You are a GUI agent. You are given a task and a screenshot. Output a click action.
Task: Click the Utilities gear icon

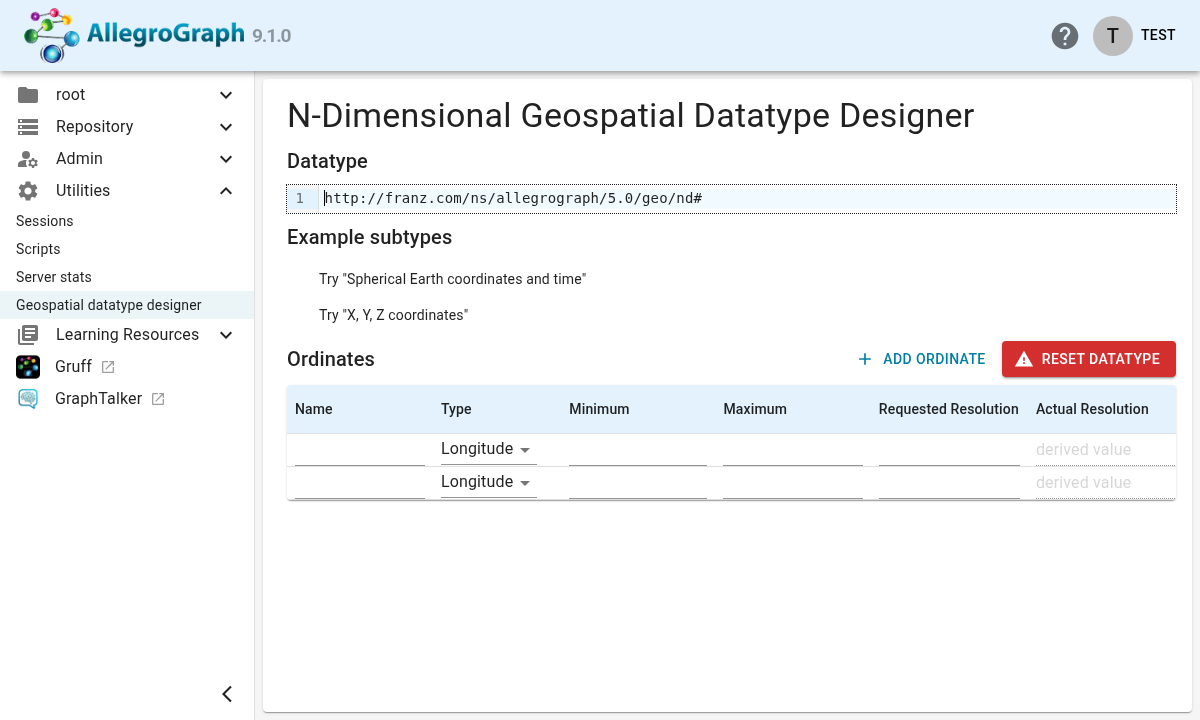coord(28,191)
